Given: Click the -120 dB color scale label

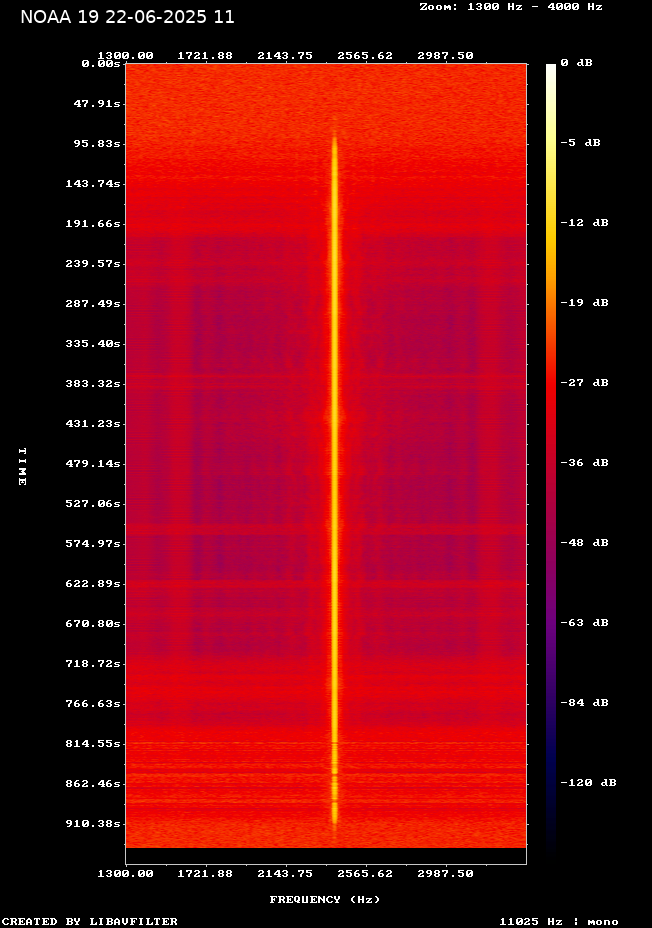Looking at the screenshot, I should (589, 782).
